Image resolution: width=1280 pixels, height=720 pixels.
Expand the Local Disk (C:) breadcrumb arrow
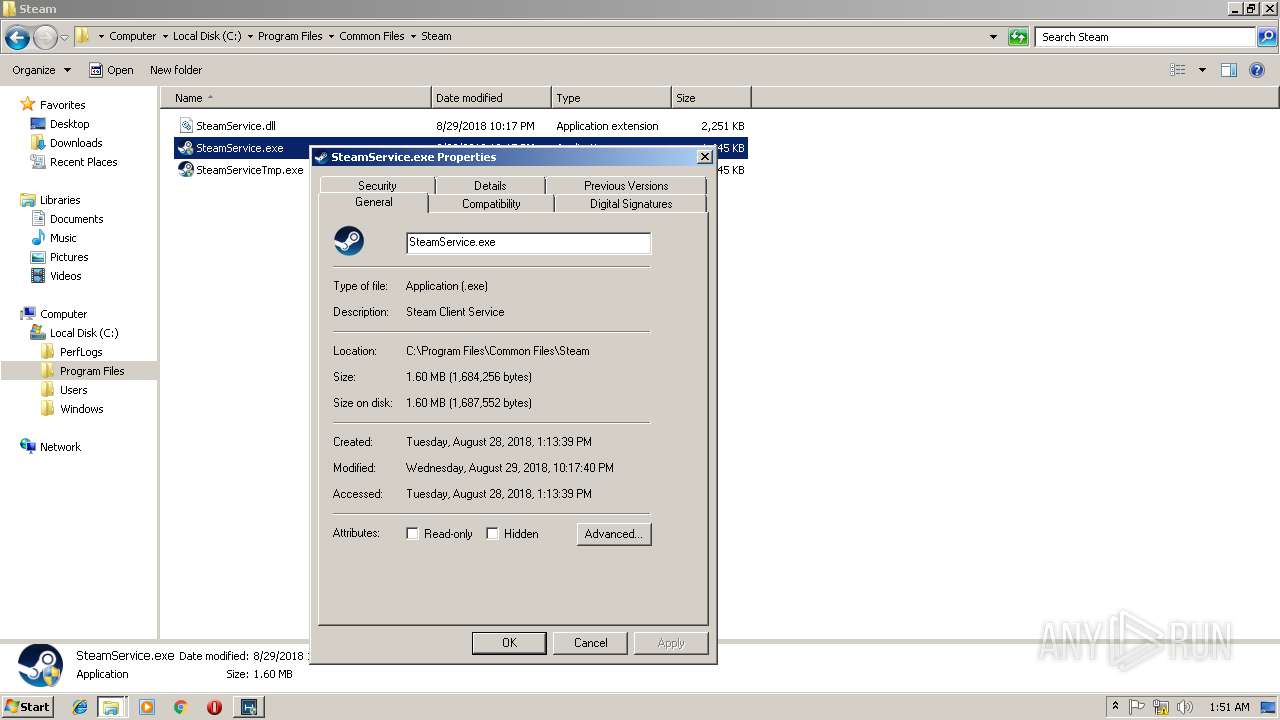tap(250, 36)
